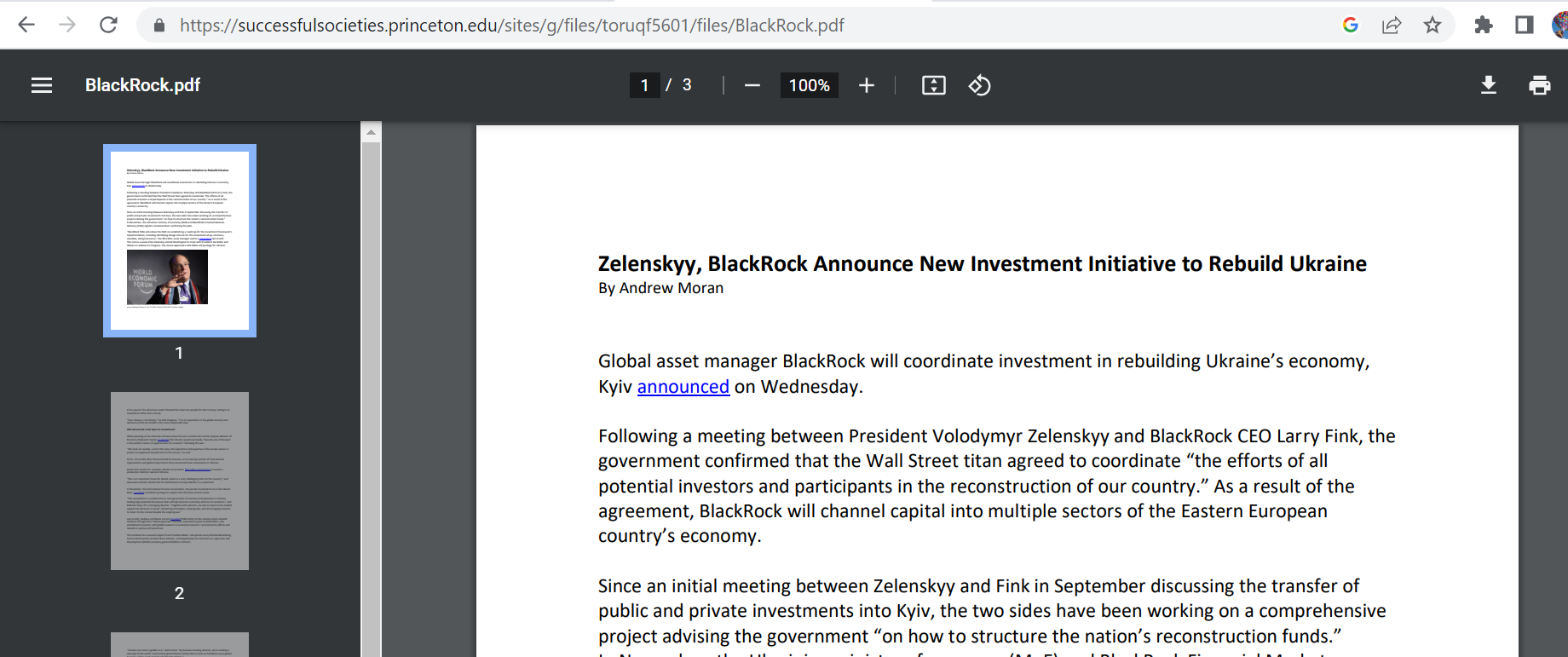The image size is (1568, 657).
Task: Click thumbnail panel scrollbar up arrow
Action: [371, 132]
